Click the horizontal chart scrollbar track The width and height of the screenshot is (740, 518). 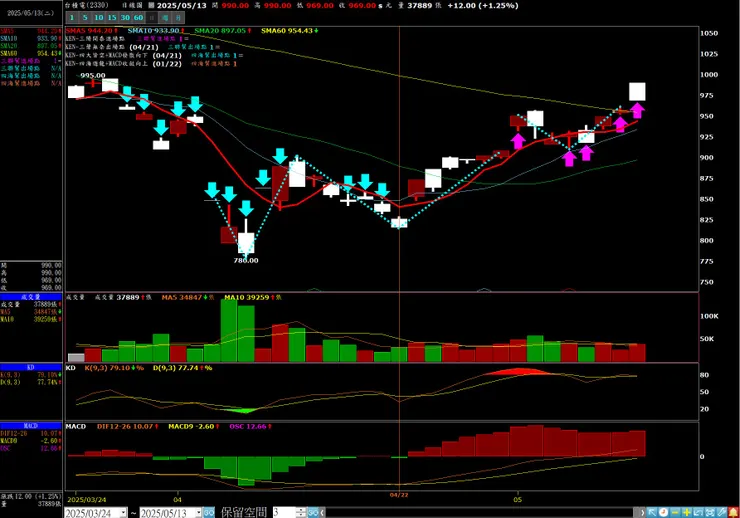pyautogui.click(x=481, y=512)
